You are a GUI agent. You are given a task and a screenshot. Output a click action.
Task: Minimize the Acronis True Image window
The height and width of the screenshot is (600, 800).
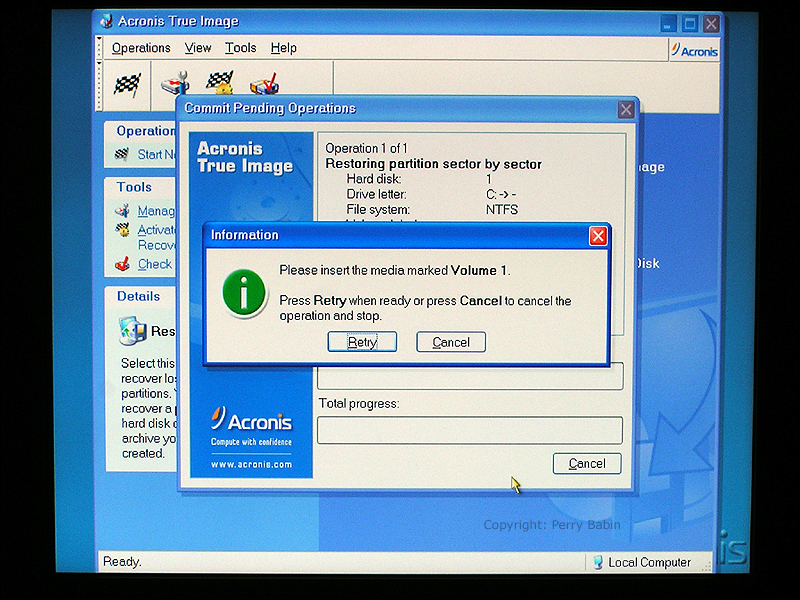tap(668, 23)
